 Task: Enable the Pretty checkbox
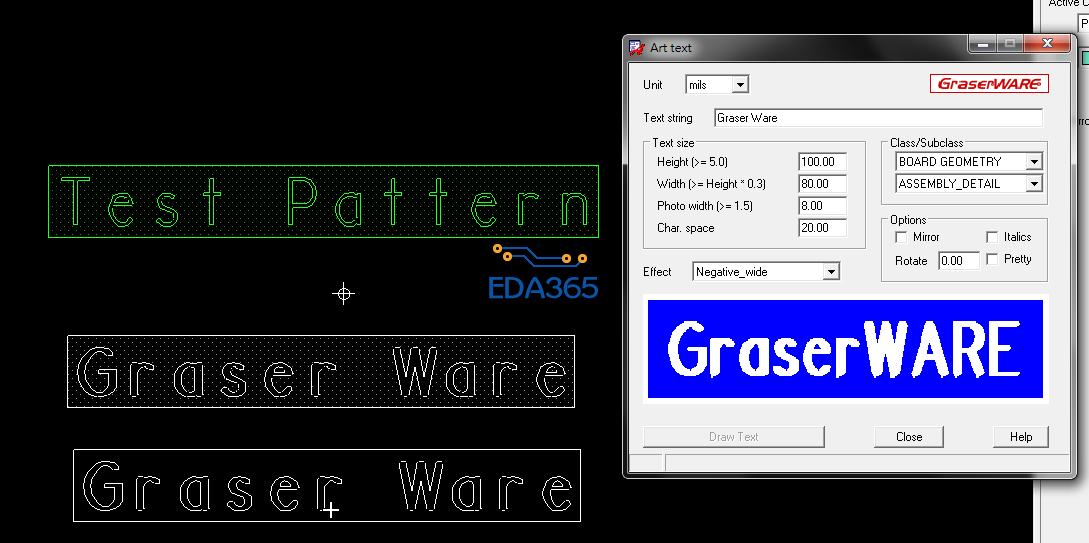992,259
